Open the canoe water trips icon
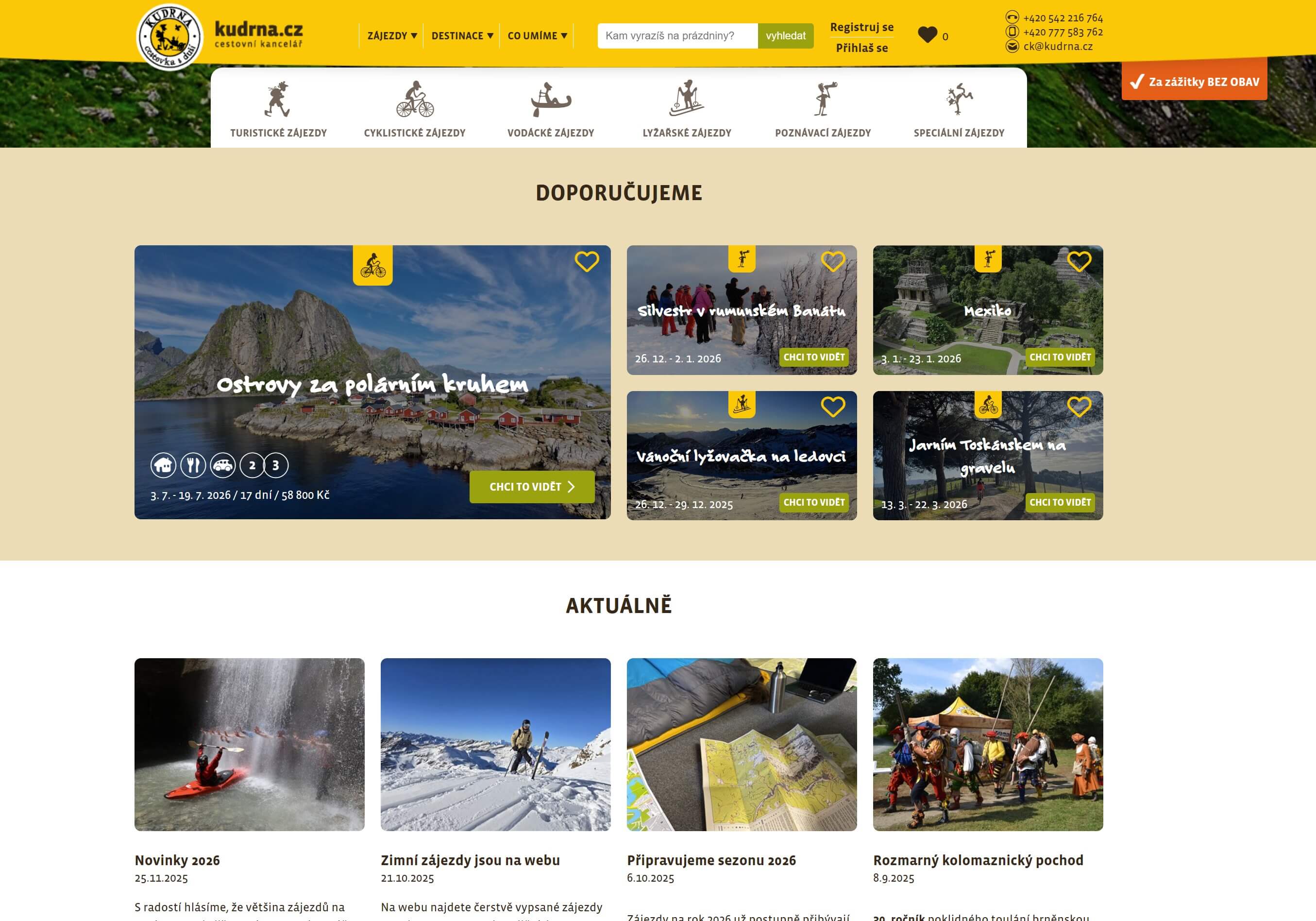The width and height of the screenshot is (1316, 921). [550, 99]
